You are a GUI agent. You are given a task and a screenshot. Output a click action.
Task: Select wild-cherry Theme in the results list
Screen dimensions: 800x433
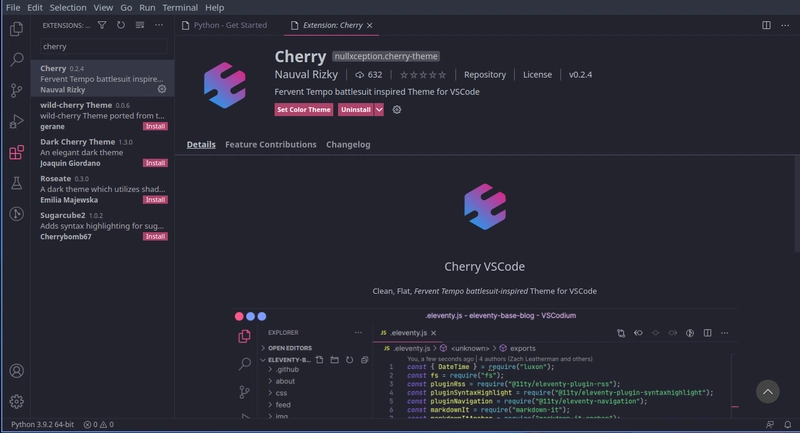click(103, 115)
